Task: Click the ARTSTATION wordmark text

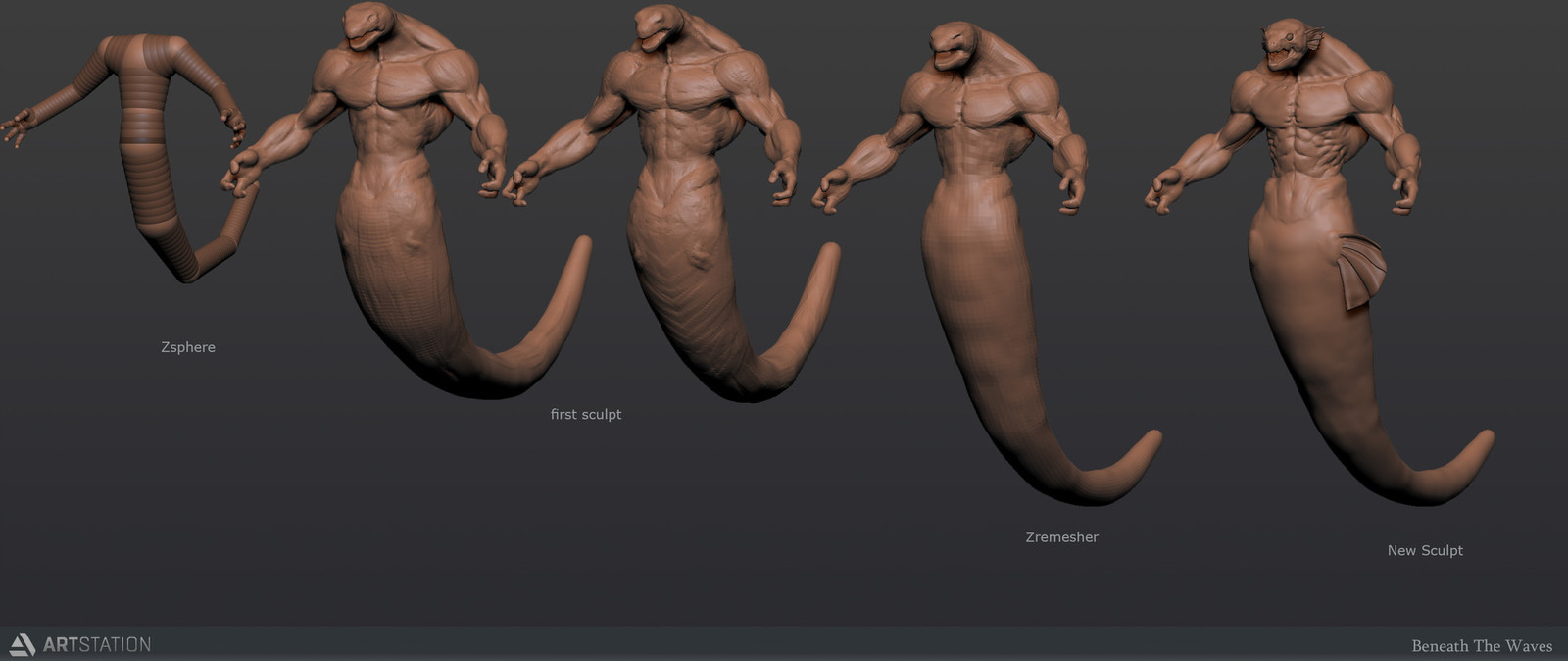Action: pyautogui.click(x=97, y=645)
